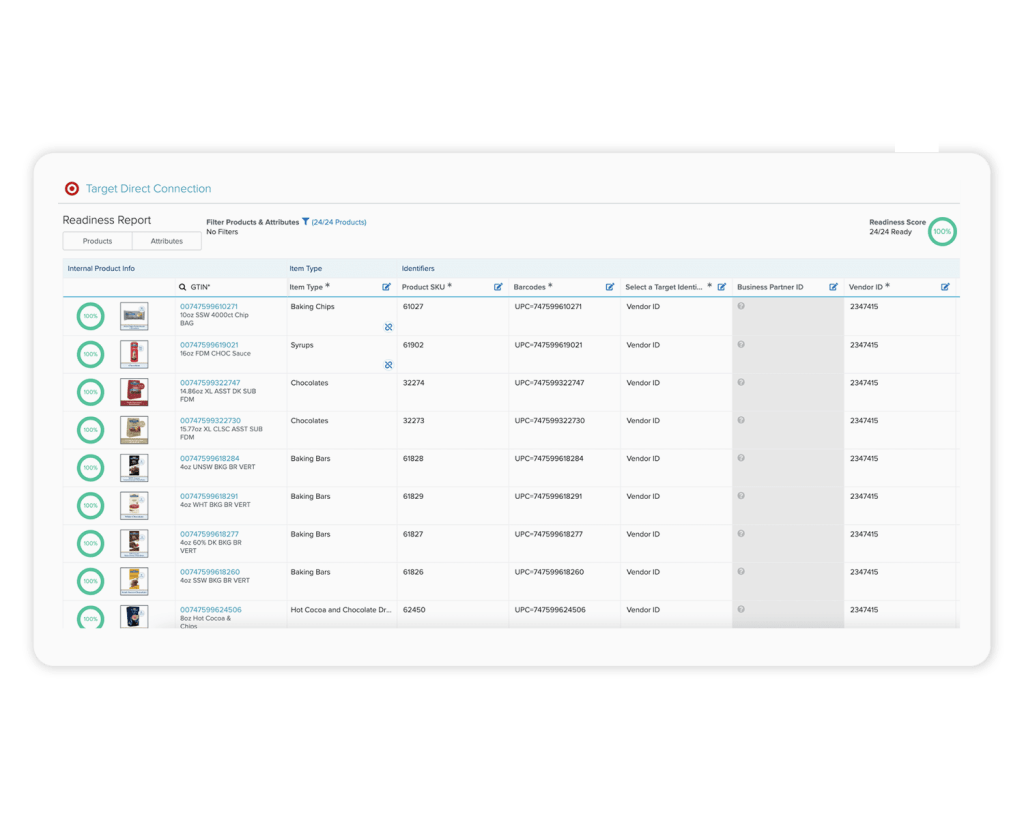
Task: Edit the Business Partner ID column
Action: click(x=833, y=287)
